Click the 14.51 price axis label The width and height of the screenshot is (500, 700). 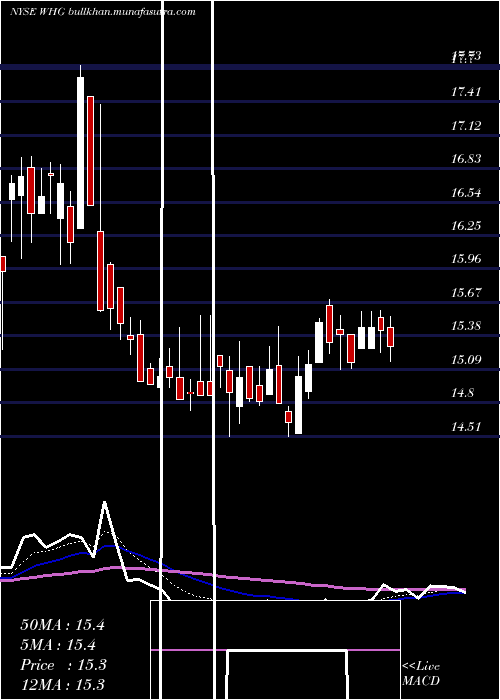[466, 427]
